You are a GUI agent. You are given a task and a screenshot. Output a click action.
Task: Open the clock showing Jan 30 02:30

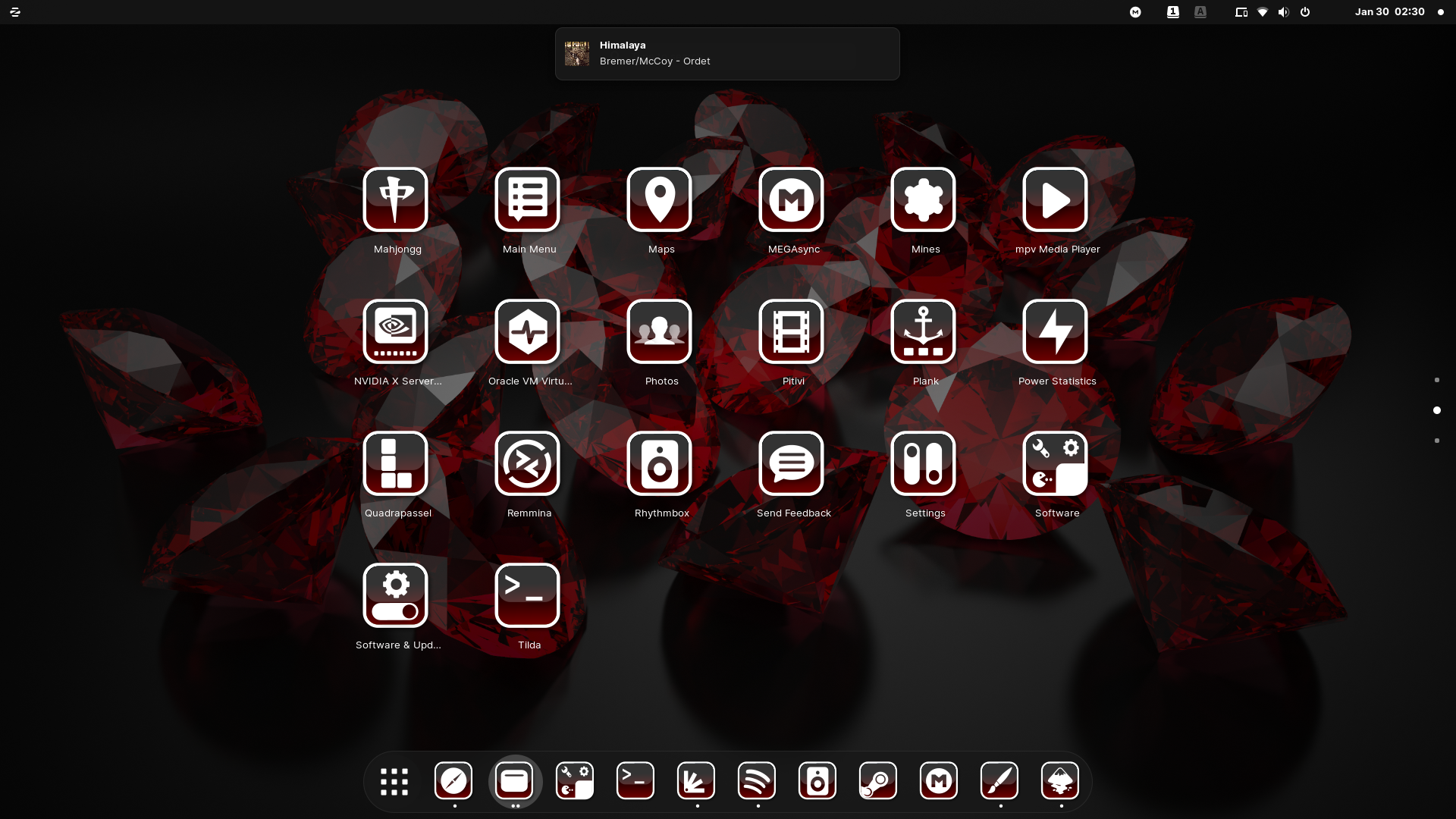pos(1390,12)
